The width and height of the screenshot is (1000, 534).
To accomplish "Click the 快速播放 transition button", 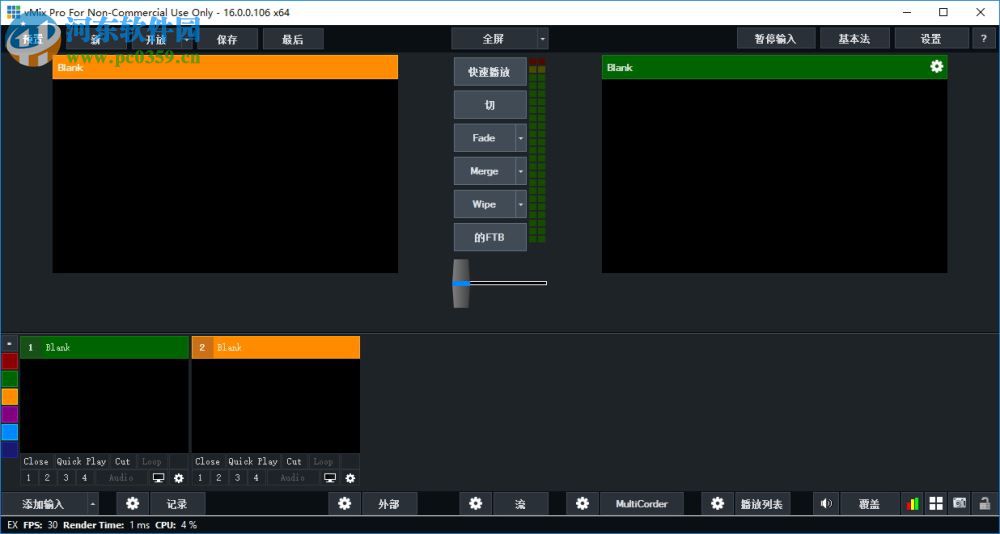I will (490, 71).
